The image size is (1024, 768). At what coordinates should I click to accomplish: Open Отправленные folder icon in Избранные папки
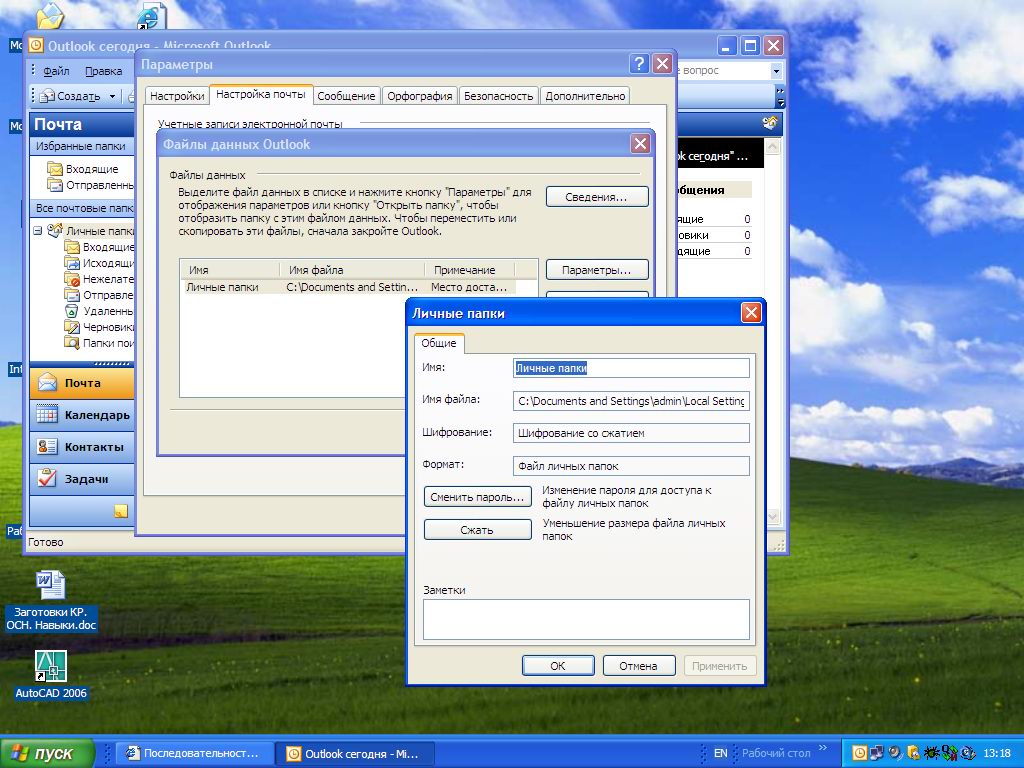point(55,185)
